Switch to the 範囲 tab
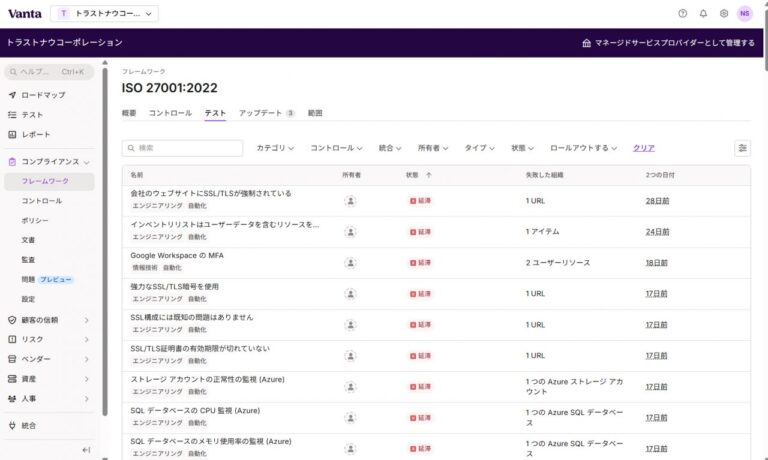 315,113
